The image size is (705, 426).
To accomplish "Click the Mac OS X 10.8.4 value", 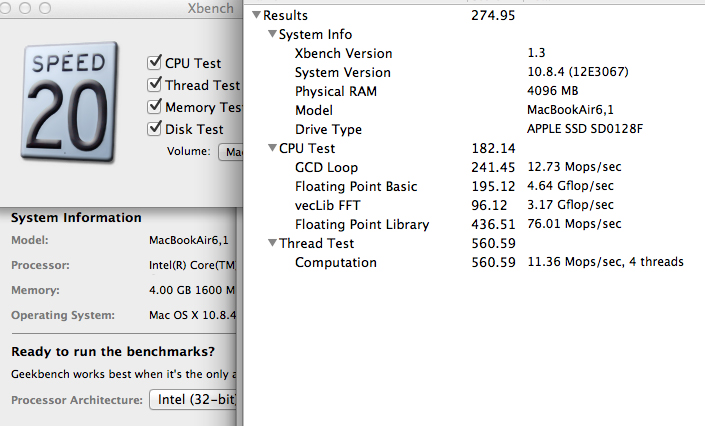I will point(192,315).
